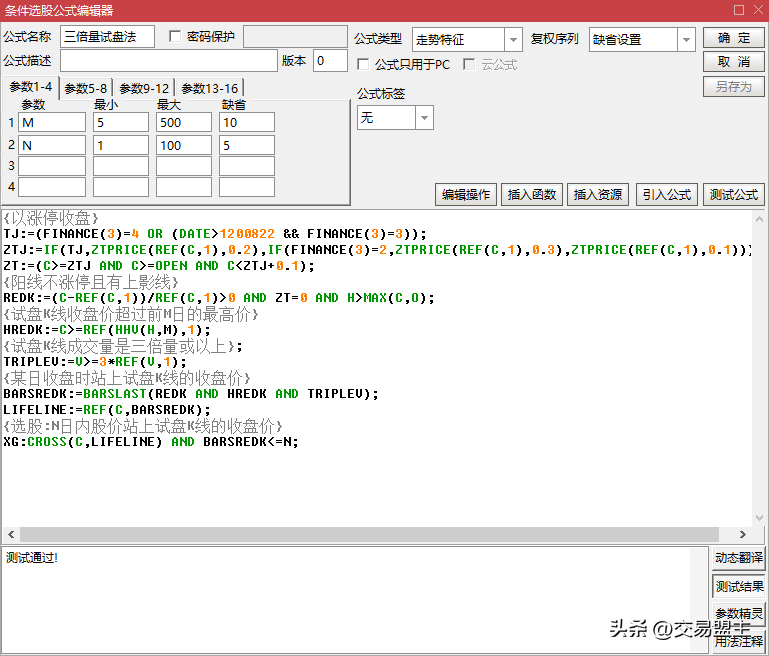Switch to the 参数5-8 tab
This screenshot has width=769, height=656.
pos(86,88)
